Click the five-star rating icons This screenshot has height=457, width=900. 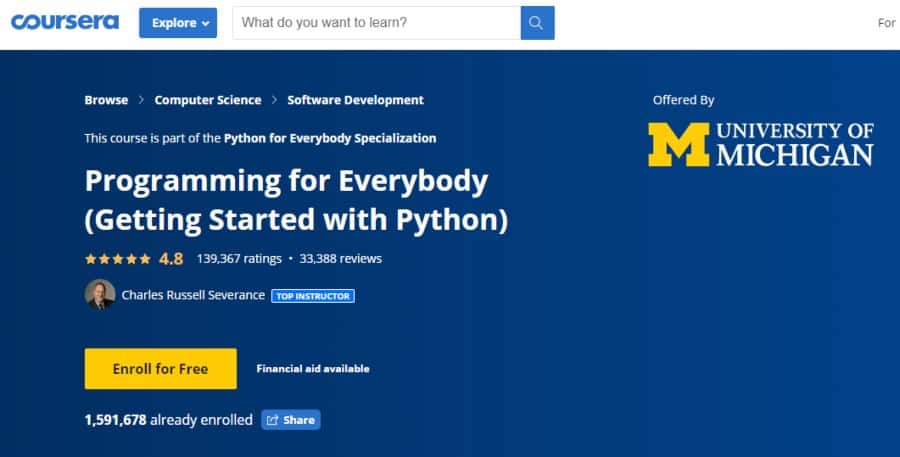pyautogui.click(x=118, y=259)
